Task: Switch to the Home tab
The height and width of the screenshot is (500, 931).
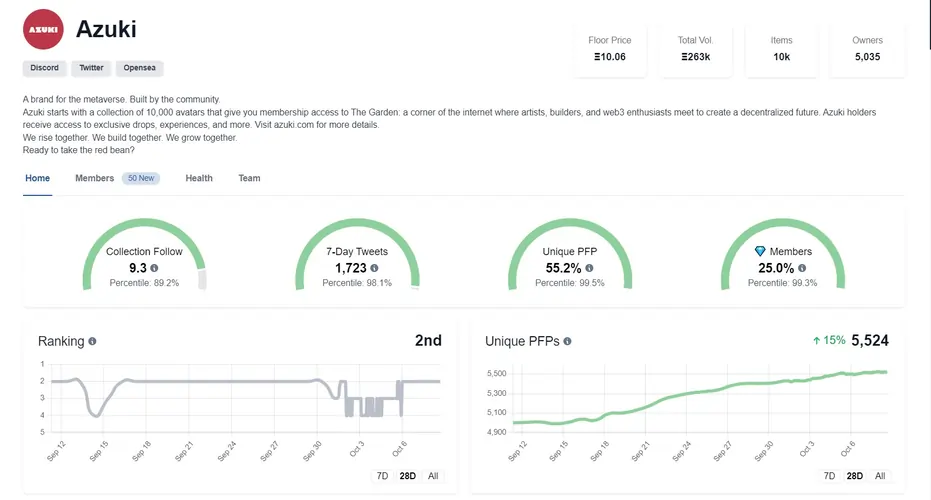Action: click(x=37, y=178)
